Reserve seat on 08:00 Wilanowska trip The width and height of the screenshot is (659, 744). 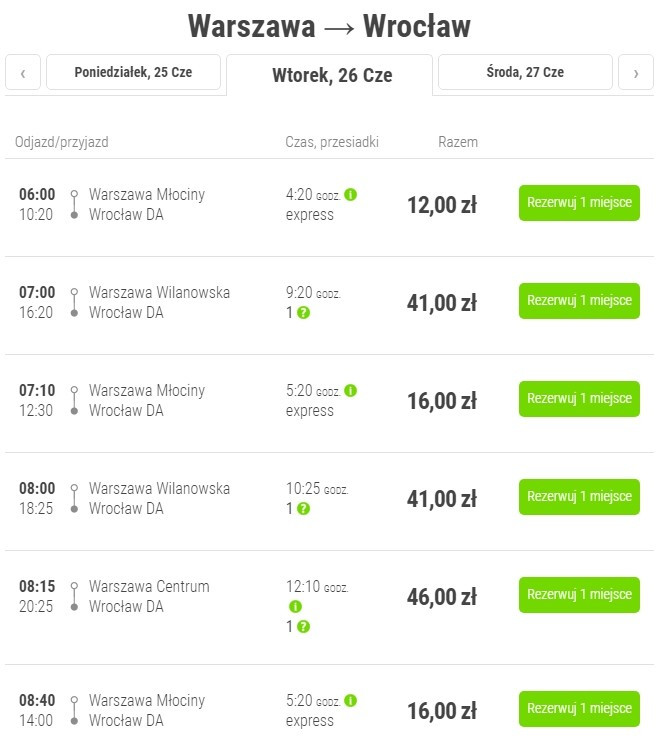tap(579, 497)
